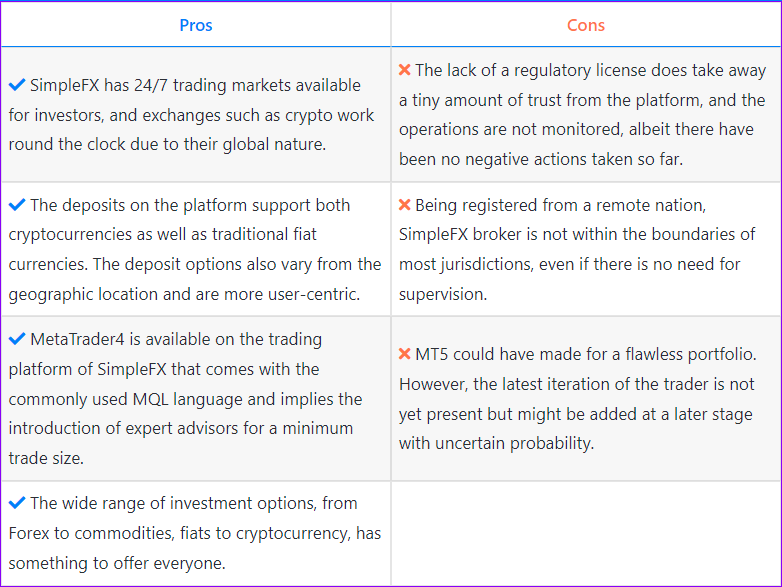Click the words 'something to offer everyone'
The height and width of the screenshot is (587, 782).
[117, 563]
